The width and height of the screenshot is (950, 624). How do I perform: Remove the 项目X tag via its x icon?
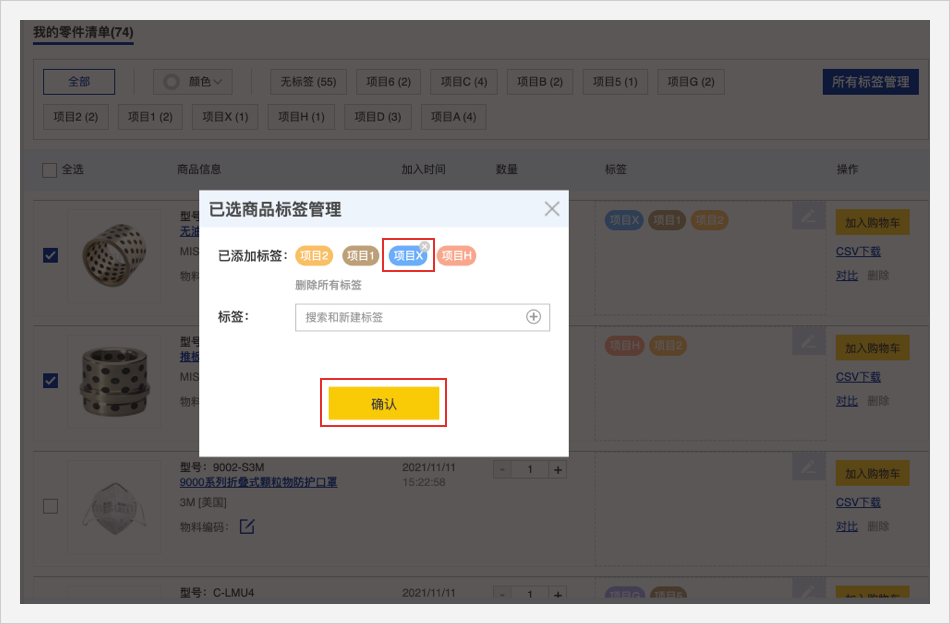click(x=424, y=246)
